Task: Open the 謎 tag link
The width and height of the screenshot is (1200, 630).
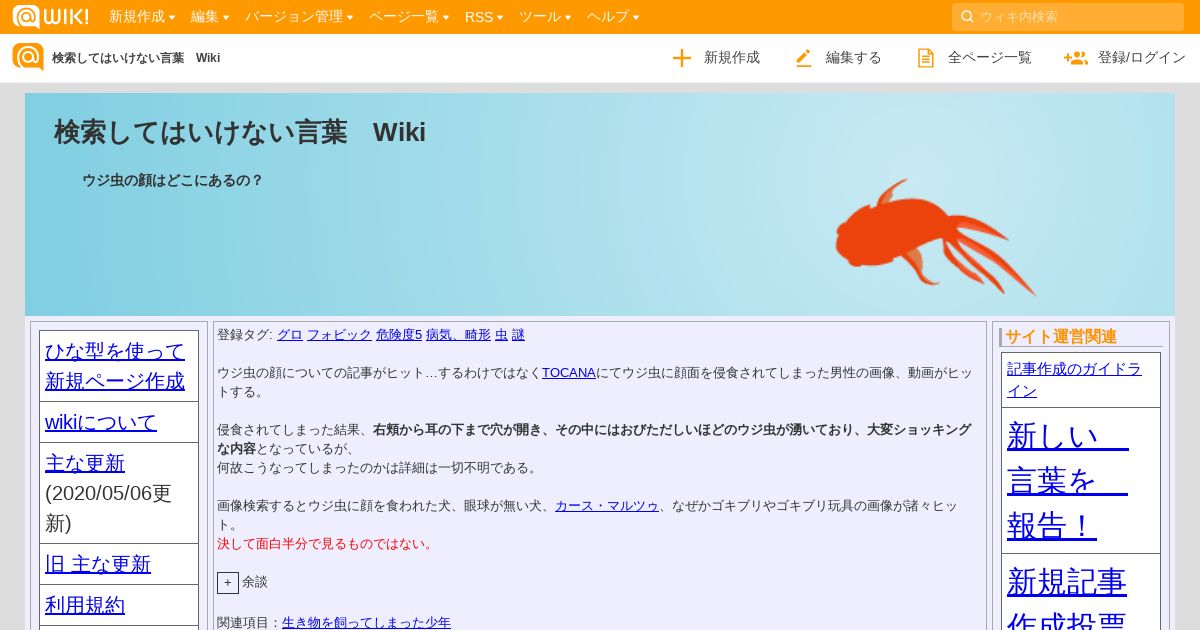Action: 518,335
